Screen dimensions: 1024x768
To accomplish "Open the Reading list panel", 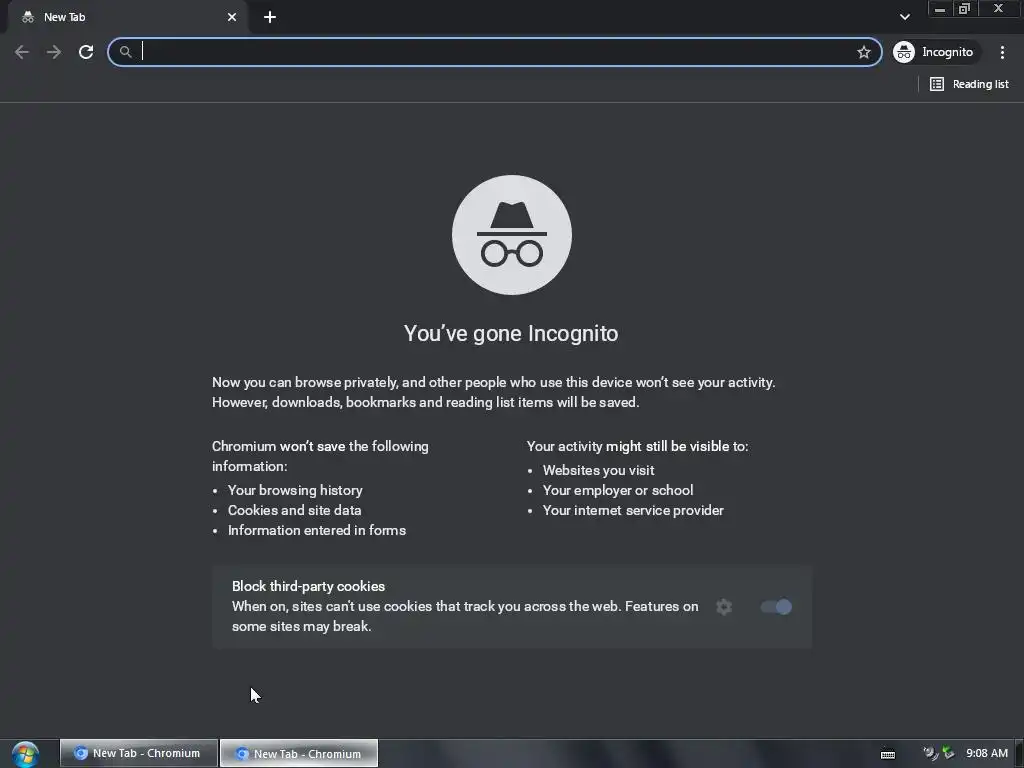I will 969,84.
